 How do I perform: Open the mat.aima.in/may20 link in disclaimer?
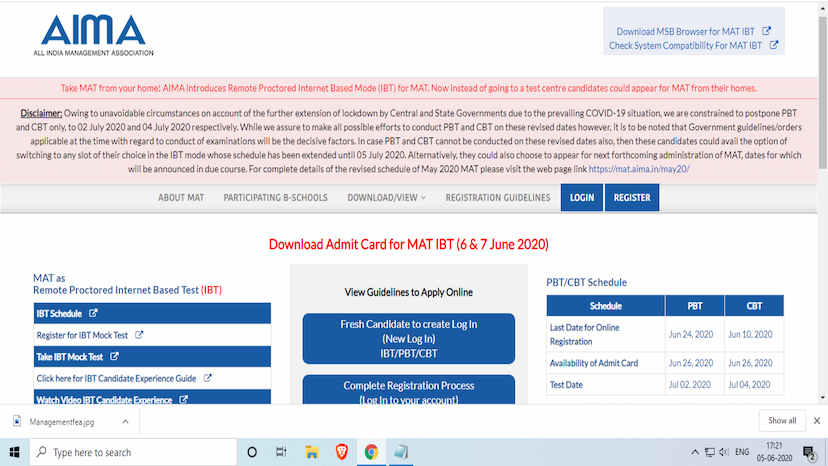pyautogui.click(x=639, y=169)
